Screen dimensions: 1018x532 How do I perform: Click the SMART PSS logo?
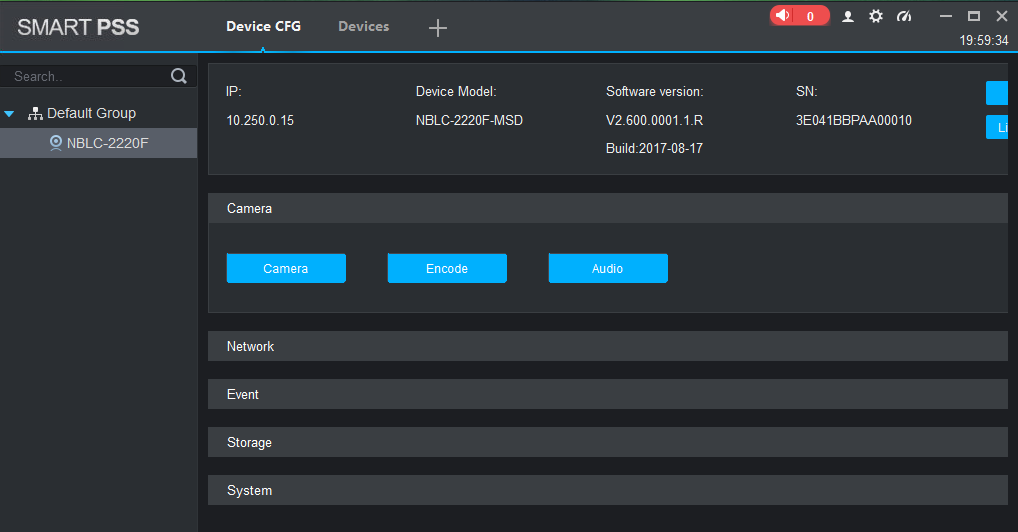coord(78,27)
